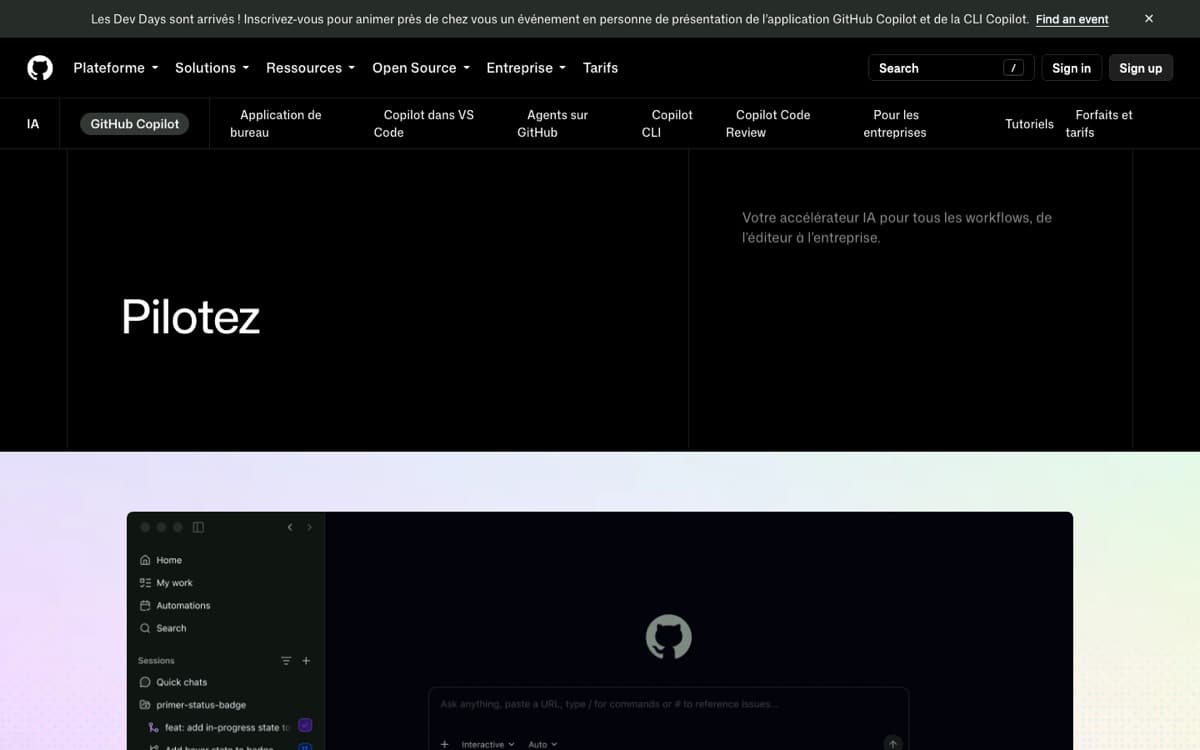Image resolution: width=1200 pixels, height=750 pixels.
Task: Open Copilot Code Review tab
Action: (768, 124)
